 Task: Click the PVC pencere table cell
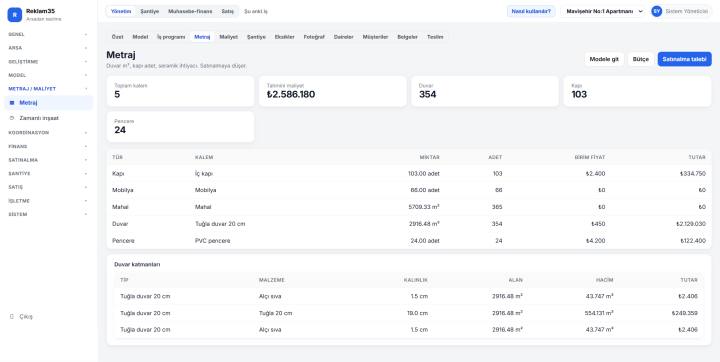point(213,241)
